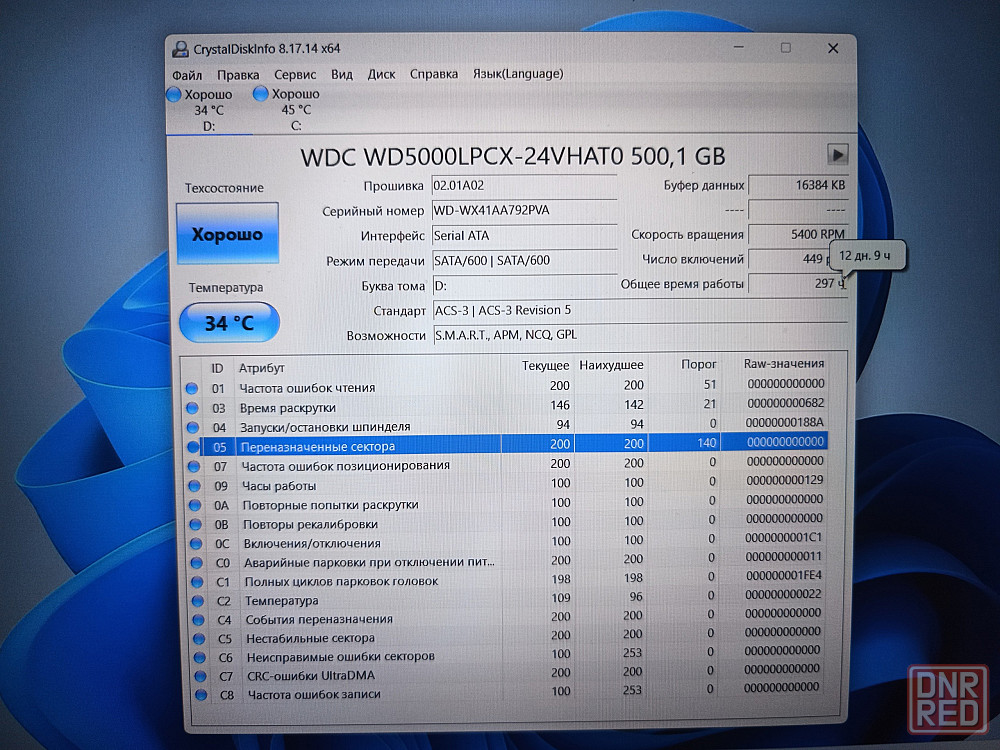Click the CrystalDiskInfo title bar icon
This screenshot has width=1000, height=750.
pyautogui.click(x=181, y=49)
